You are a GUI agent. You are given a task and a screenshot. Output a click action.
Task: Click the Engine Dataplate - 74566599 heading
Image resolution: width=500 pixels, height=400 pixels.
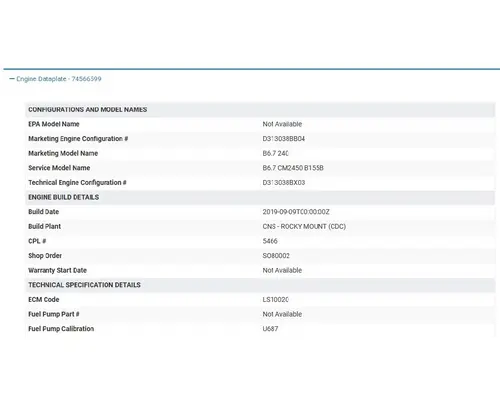[x=59, y=79]
